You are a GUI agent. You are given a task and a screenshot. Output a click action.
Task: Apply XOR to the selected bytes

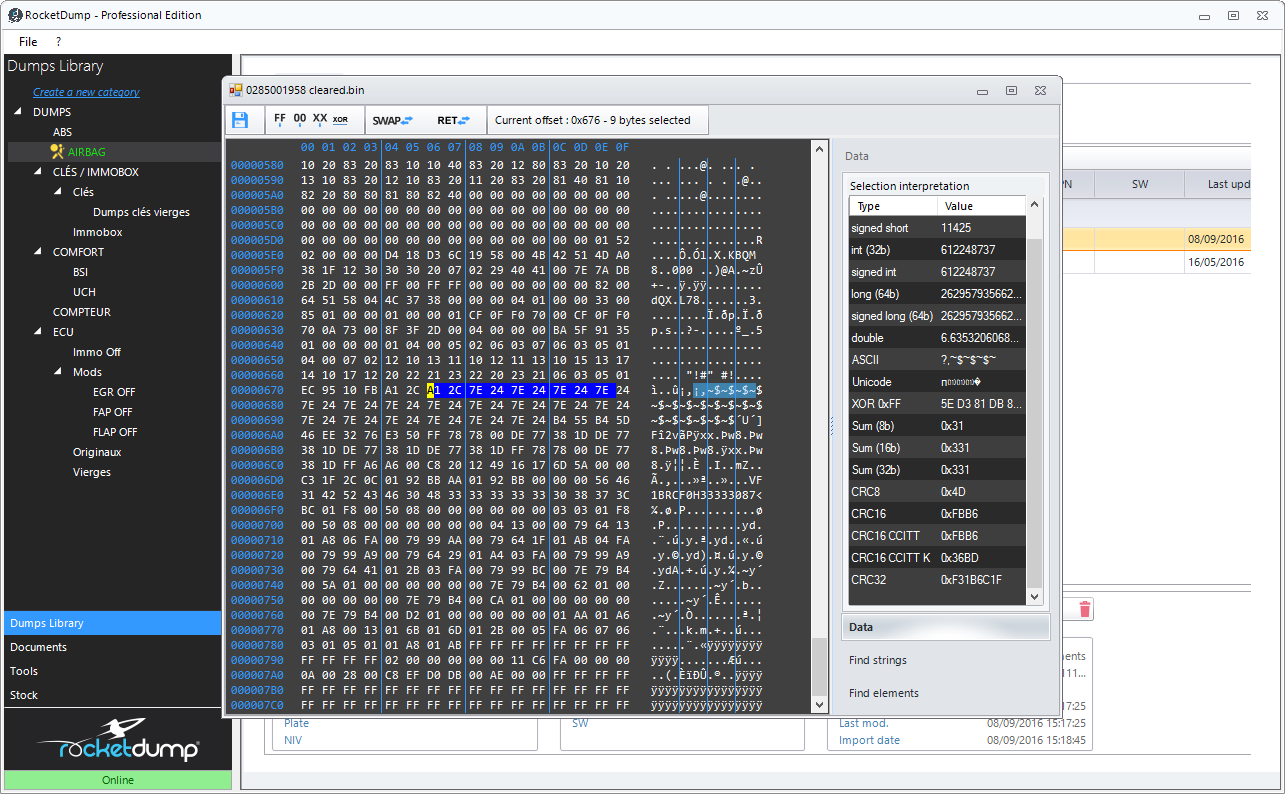341,120
